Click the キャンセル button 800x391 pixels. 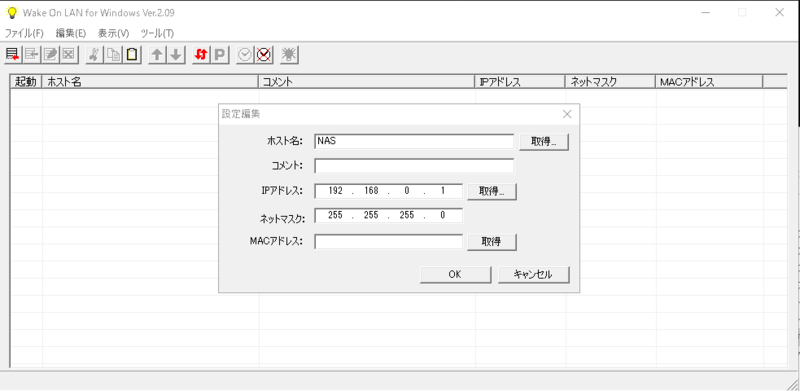pyautogui.click(x=533, y=274)
